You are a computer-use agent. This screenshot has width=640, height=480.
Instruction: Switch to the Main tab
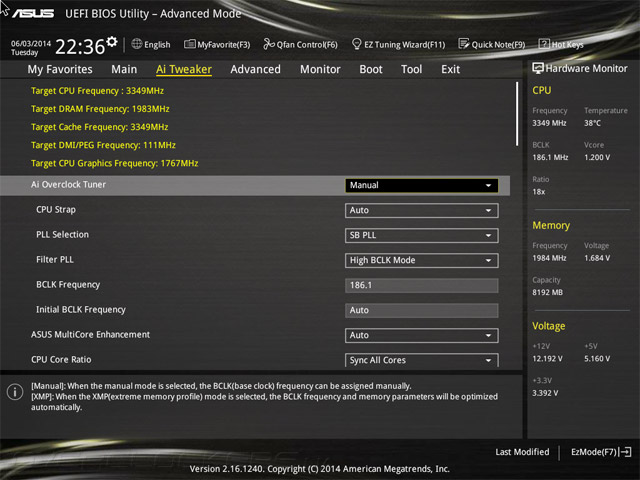point(124,69)
